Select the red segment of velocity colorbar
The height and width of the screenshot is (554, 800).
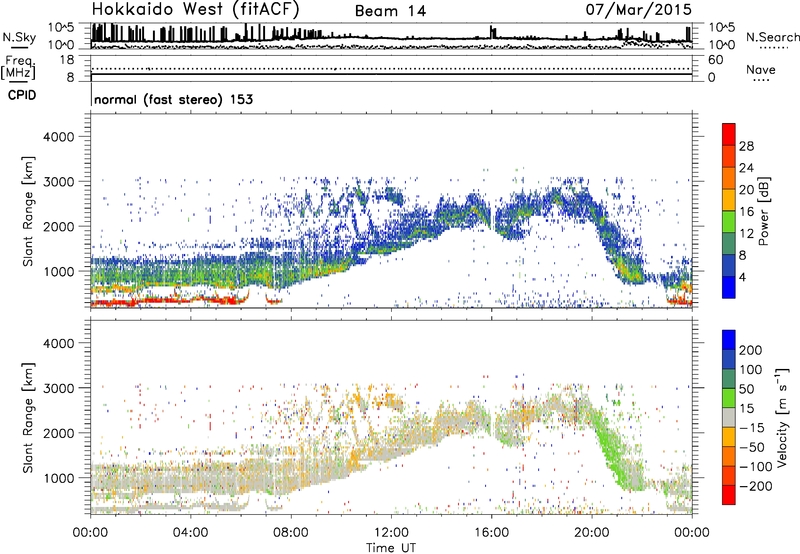point(729,495)
